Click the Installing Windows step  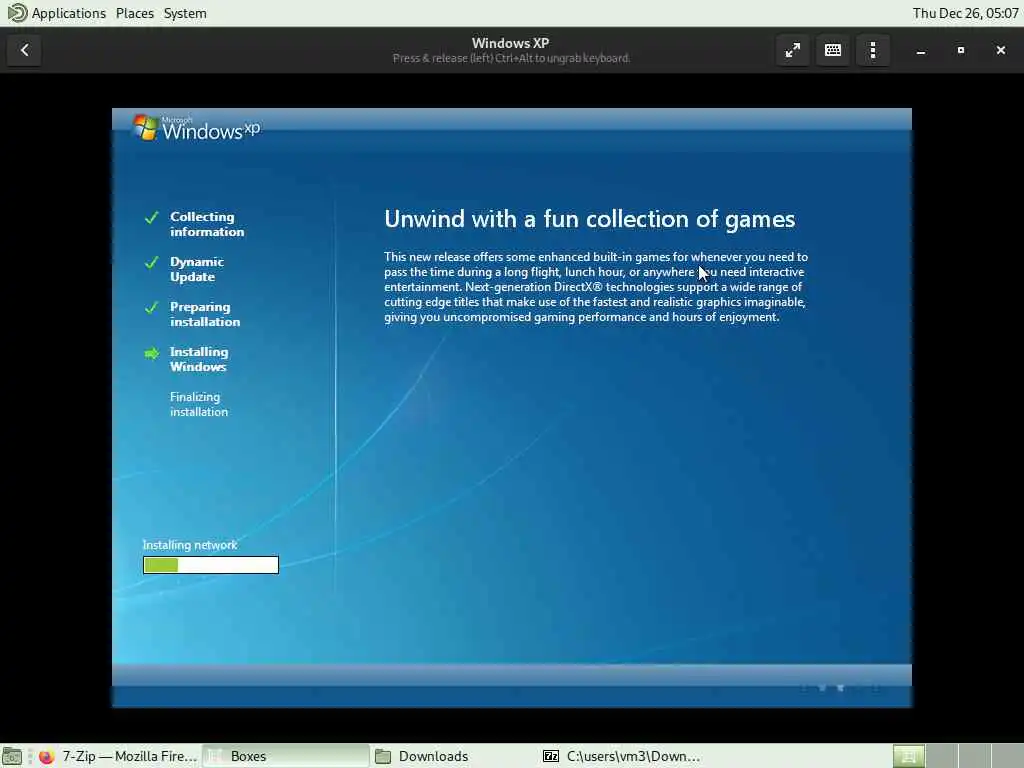(x=199, y=359)
